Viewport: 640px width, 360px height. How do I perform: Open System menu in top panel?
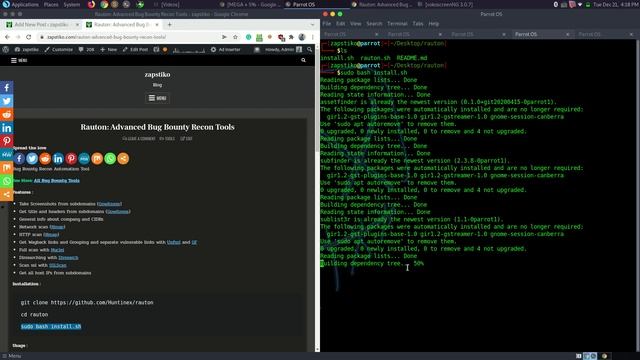[x=72, y=4]
